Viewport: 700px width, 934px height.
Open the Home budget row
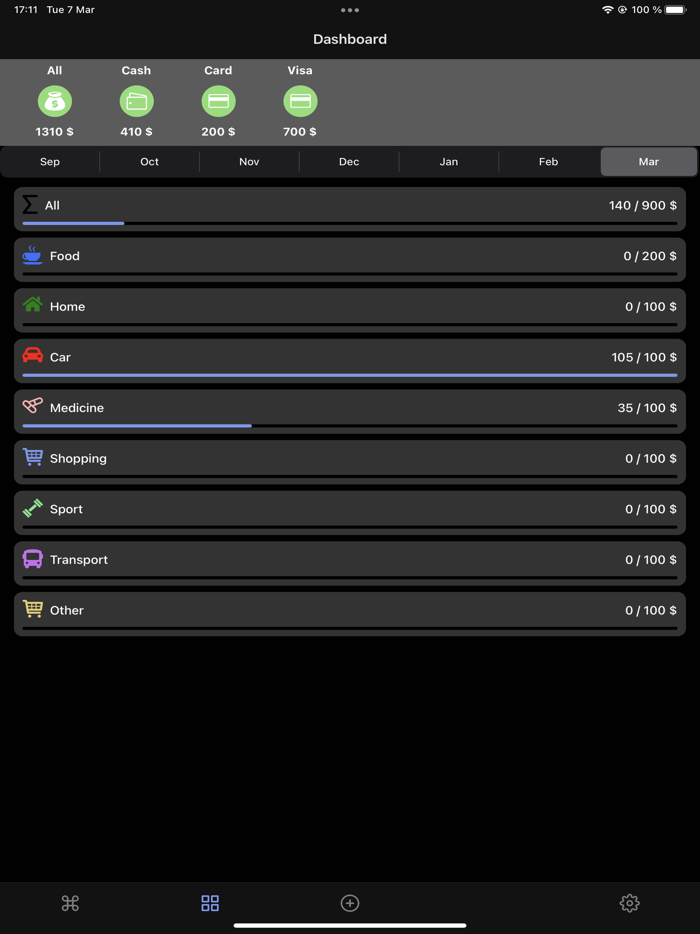pos(350,306)
